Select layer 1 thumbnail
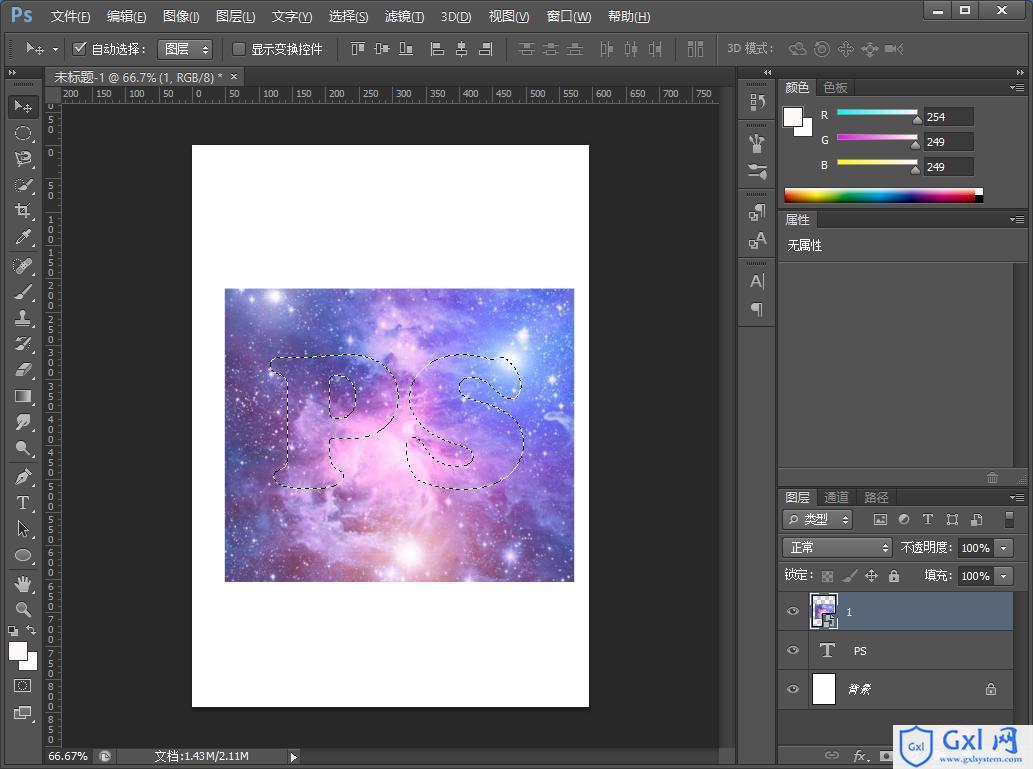The width and height of the screenshot is (1033, 769). coord(824,611)
